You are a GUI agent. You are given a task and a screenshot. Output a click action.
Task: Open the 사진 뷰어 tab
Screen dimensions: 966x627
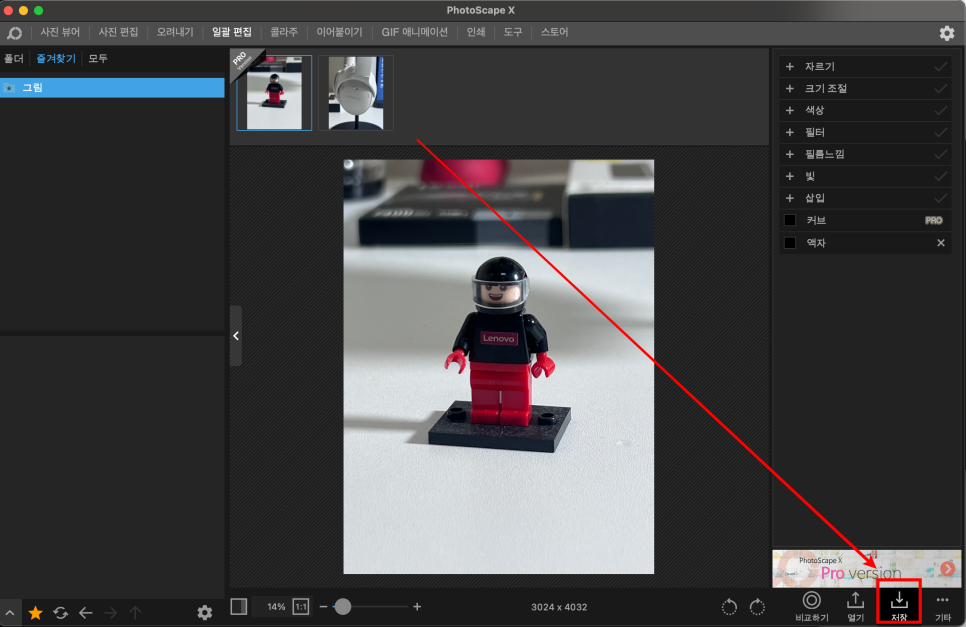[x=60, y=32]
